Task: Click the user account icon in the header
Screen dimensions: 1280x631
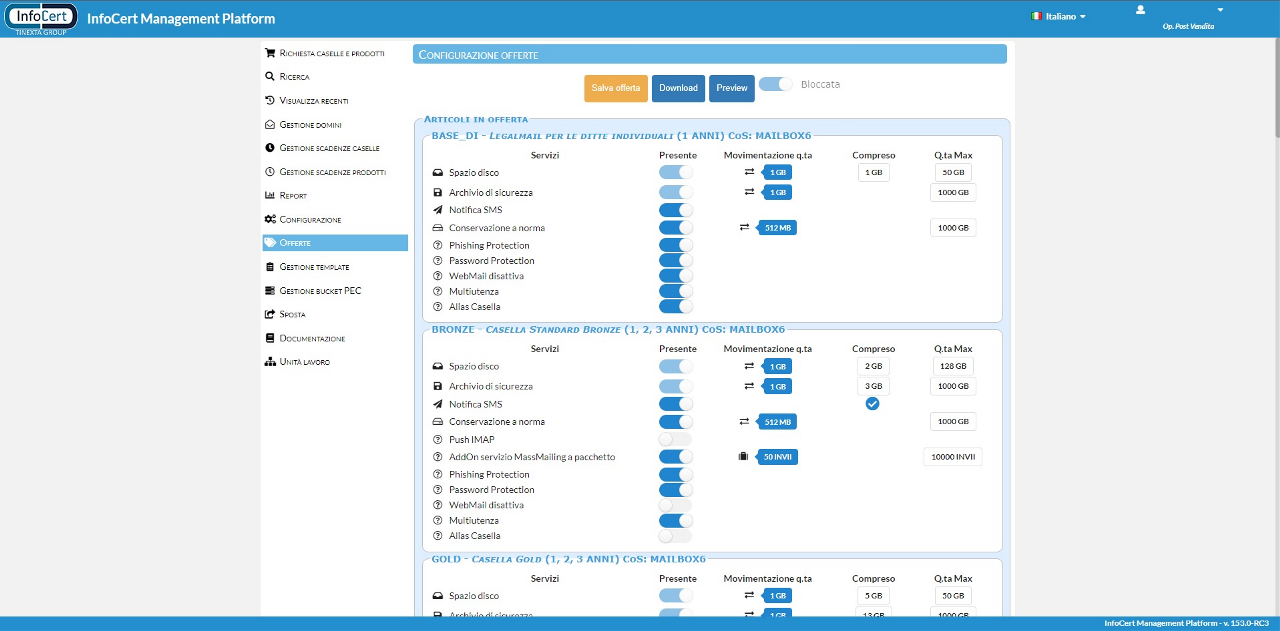Action: 1140,10
